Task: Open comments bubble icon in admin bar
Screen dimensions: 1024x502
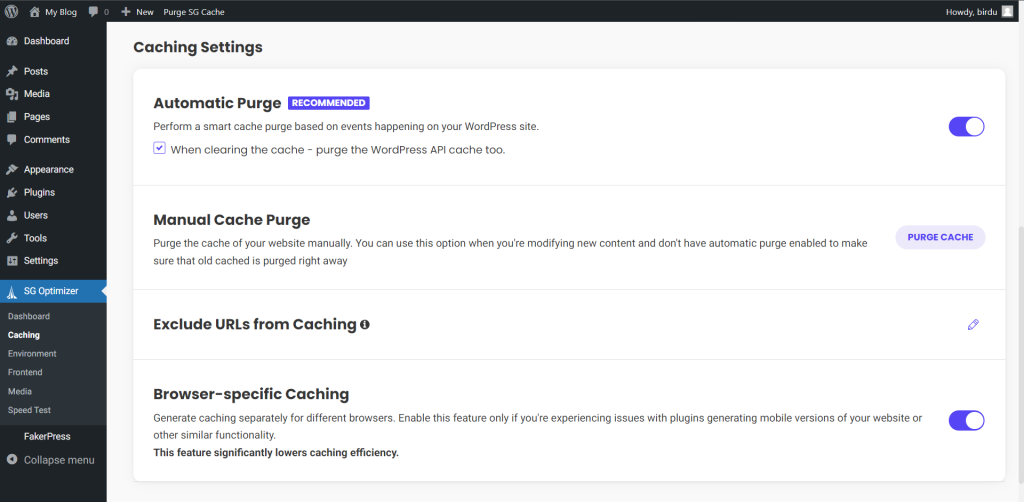Action: pos(93,11)
